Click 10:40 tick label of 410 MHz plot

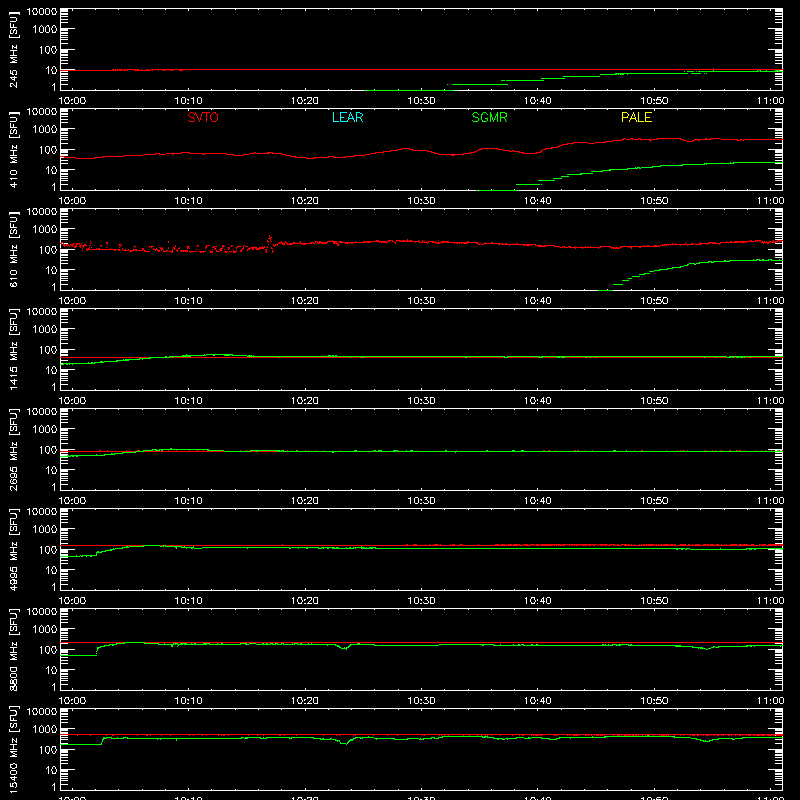(x=537, y=201)
